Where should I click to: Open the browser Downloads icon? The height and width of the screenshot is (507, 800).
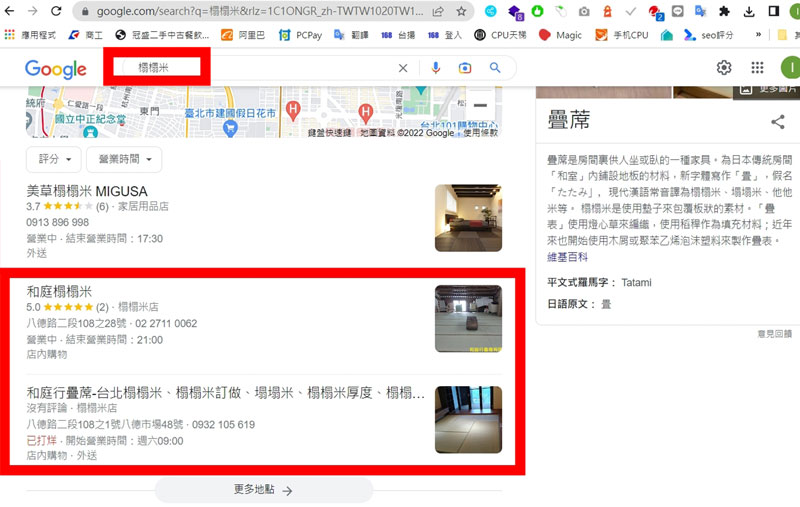pos(749,11)
